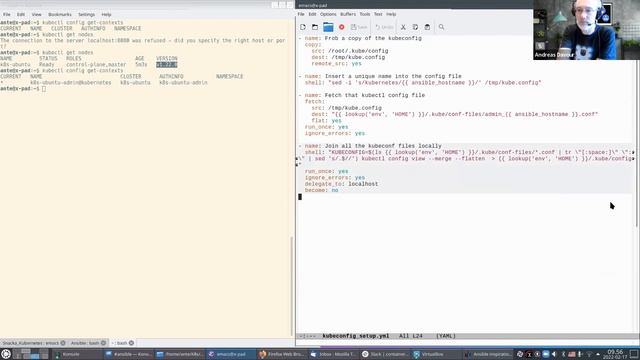
Task: Open the Konsole Bookmarks menu
Action: (60, 14)
